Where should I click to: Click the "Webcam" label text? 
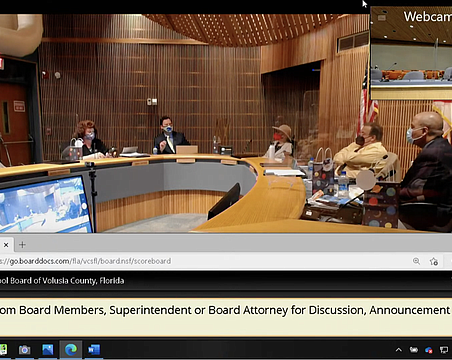coord(428,16)
